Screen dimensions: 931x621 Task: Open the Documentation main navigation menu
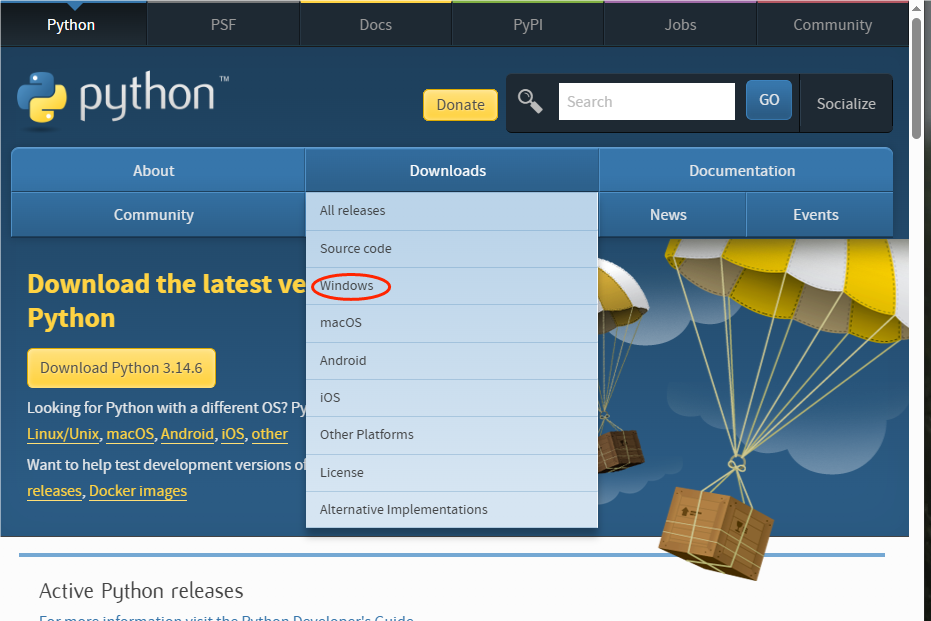(x=746, y=170)
